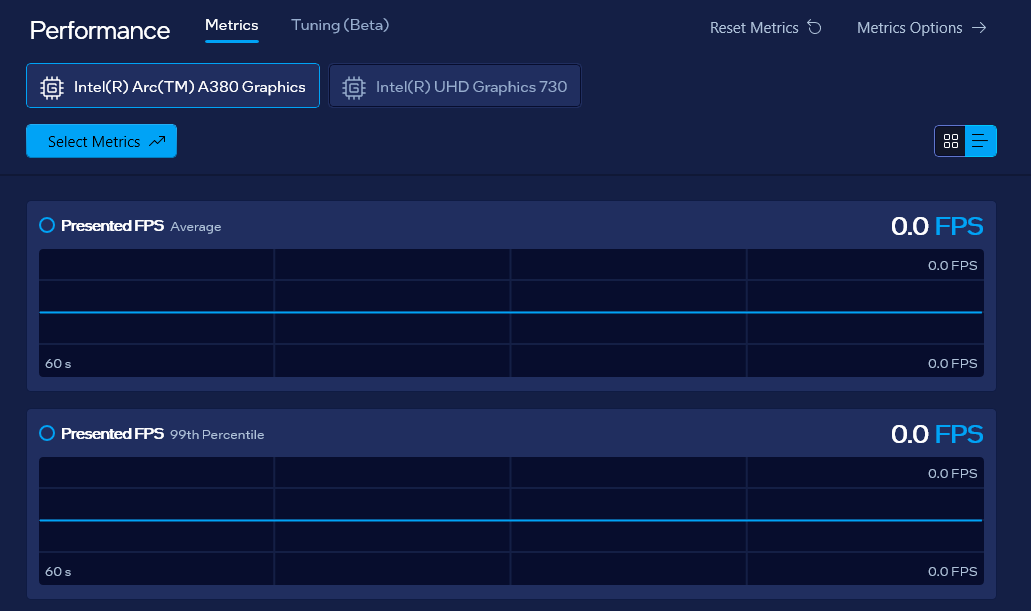Click the chip icon for UHD Graphics 730
Image resolution: width=1031 pixels, height=611 pixels.
353,87
